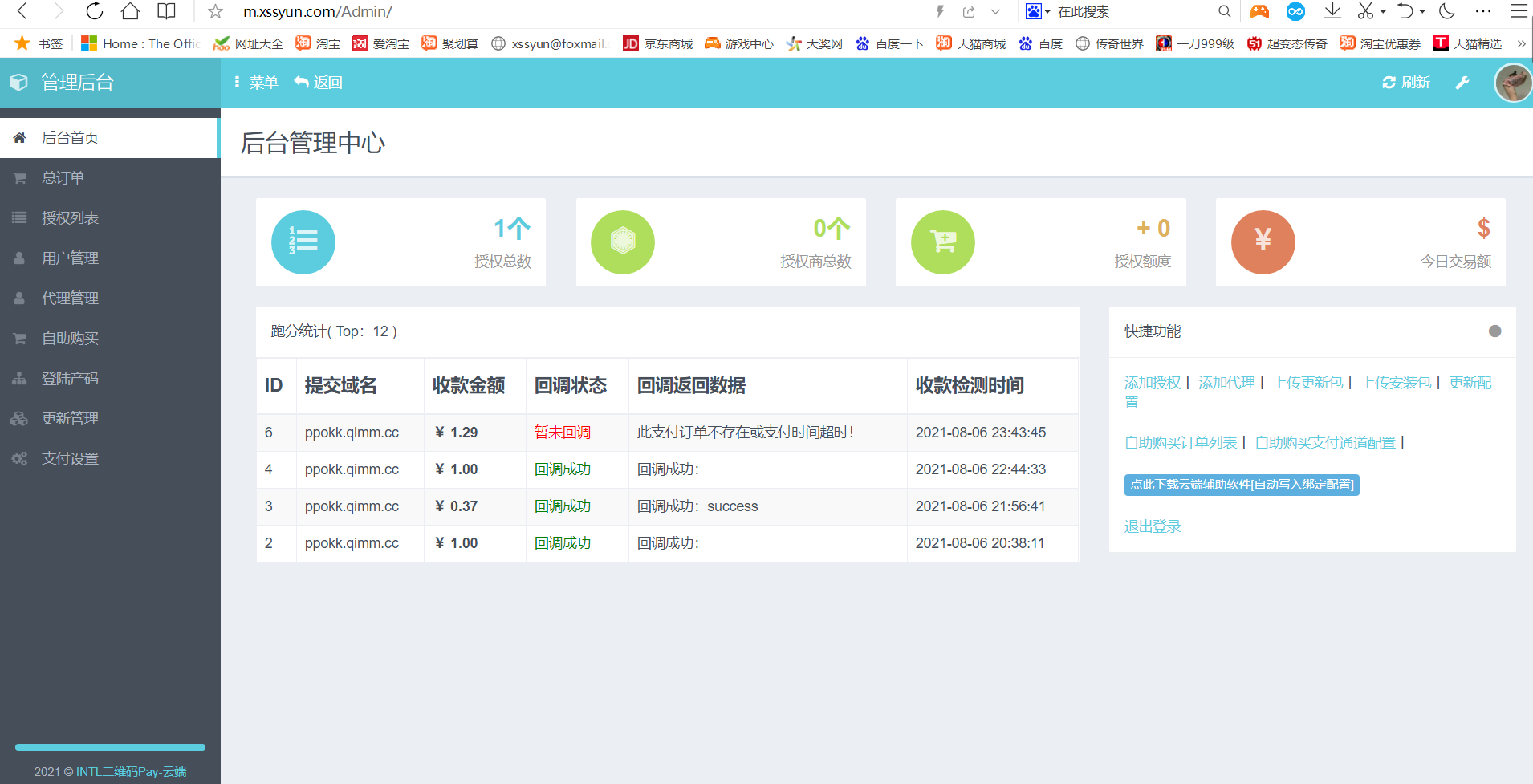Reload the page with browser refresh icon

click(95, 11)
